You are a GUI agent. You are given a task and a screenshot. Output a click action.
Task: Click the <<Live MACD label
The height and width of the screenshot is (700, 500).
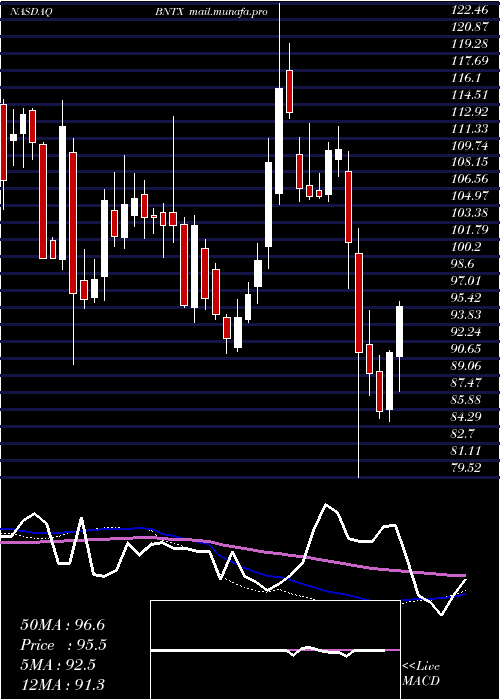[421, 674]
